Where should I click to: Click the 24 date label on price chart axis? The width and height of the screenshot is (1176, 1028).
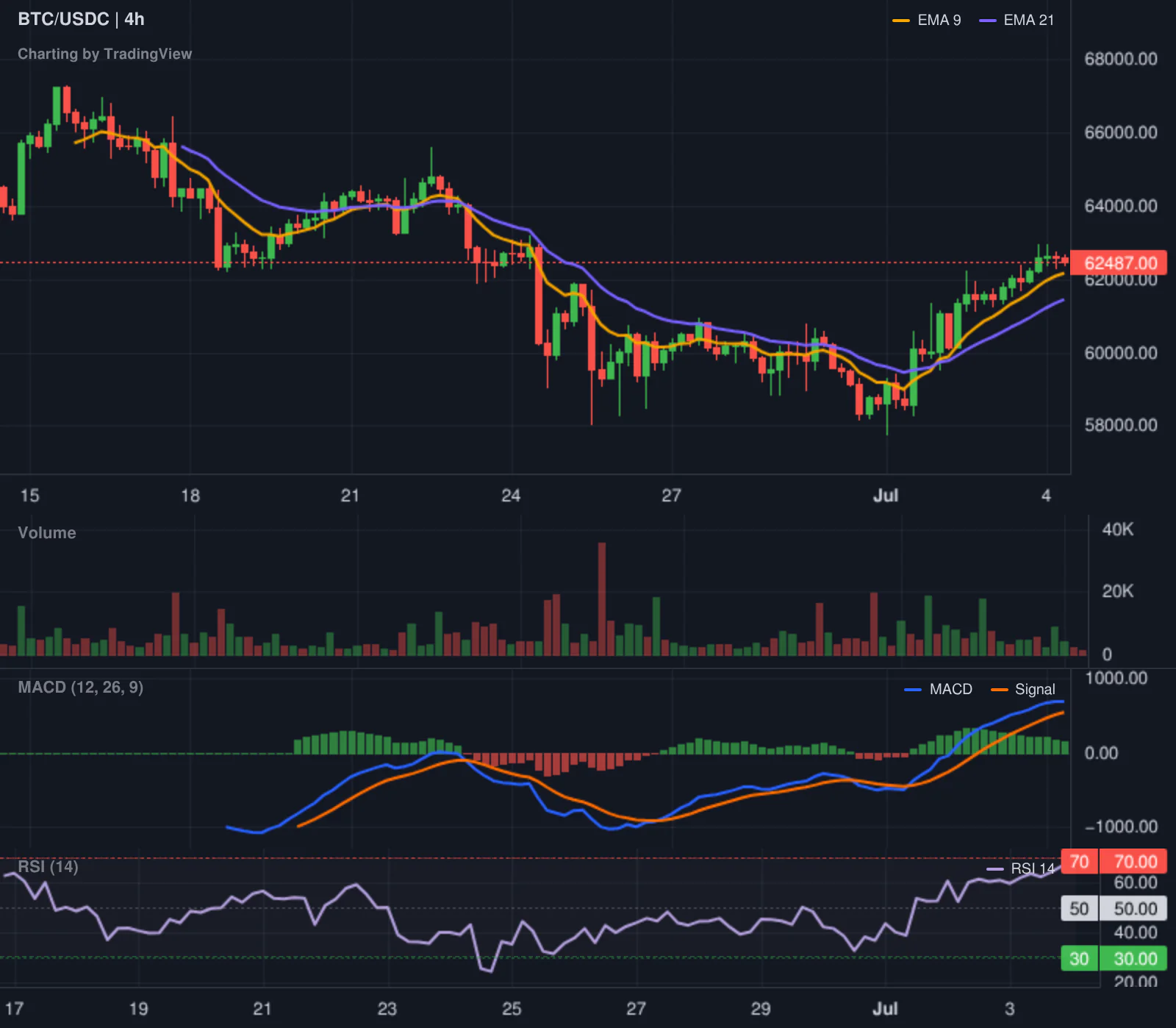pos(511,496)
